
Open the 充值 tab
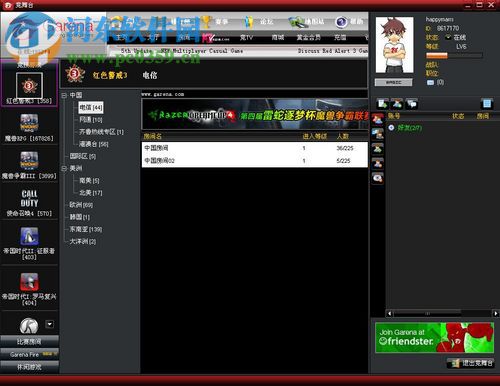coord(340,37)
